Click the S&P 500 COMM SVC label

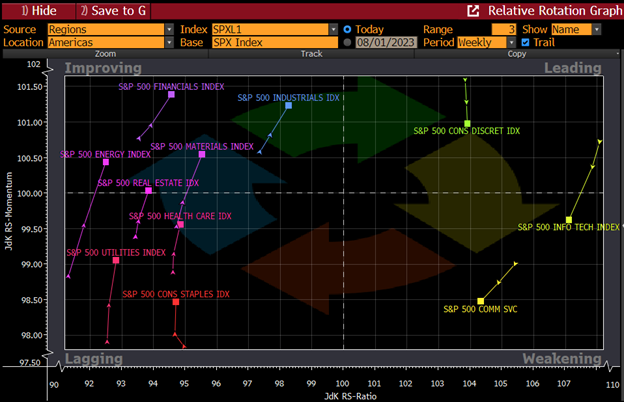tap(480, 309)
